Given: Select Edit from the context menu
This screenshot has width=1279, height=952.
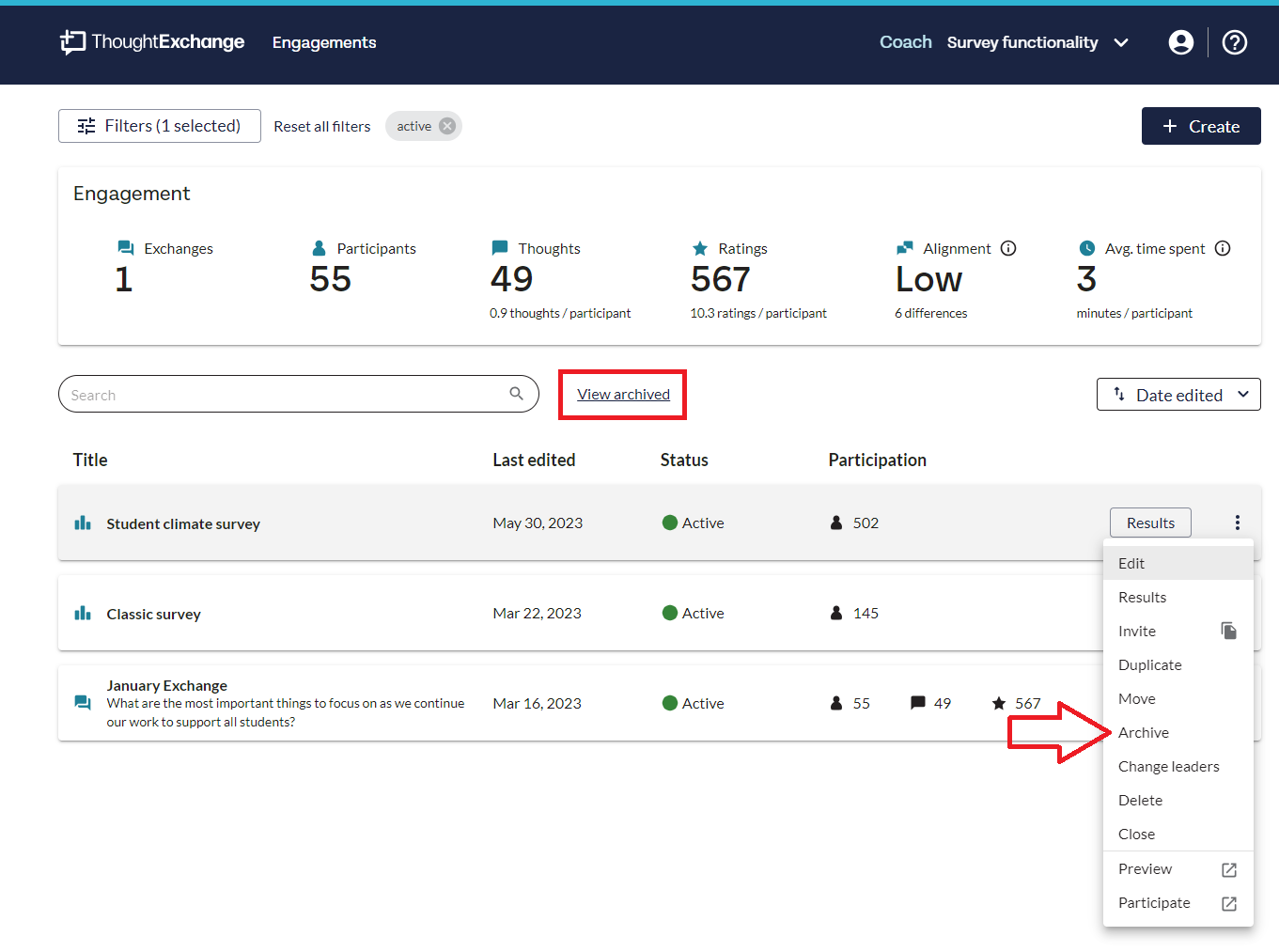Looking at the screenshot, I should point(1178,563).
